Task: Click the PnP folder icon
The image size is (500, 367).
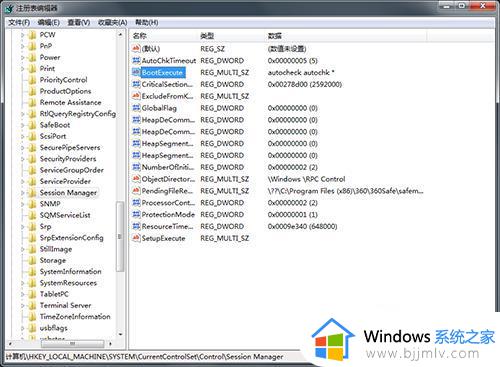Action: pos(32,46)
